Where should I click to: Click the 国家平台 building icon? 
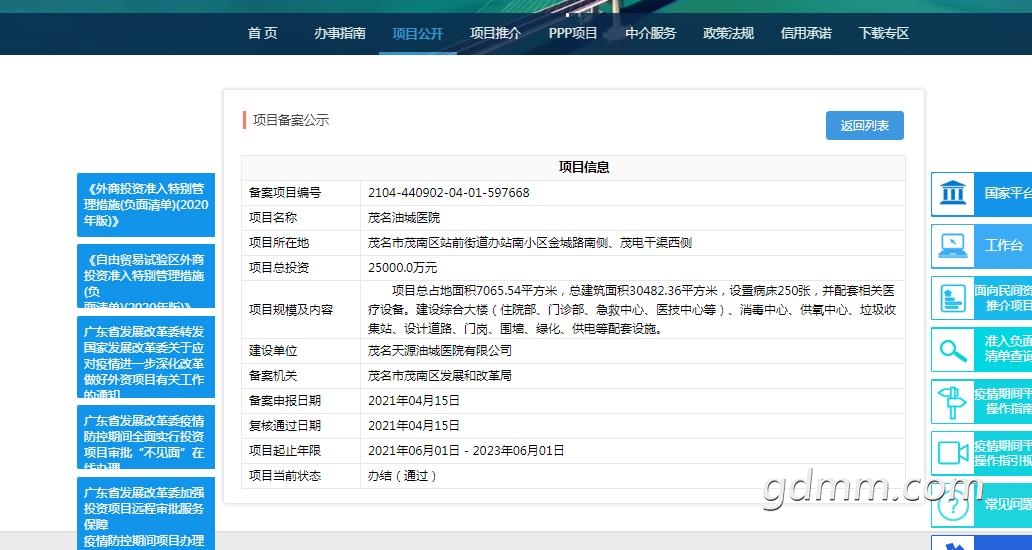(x=953, y=193)
